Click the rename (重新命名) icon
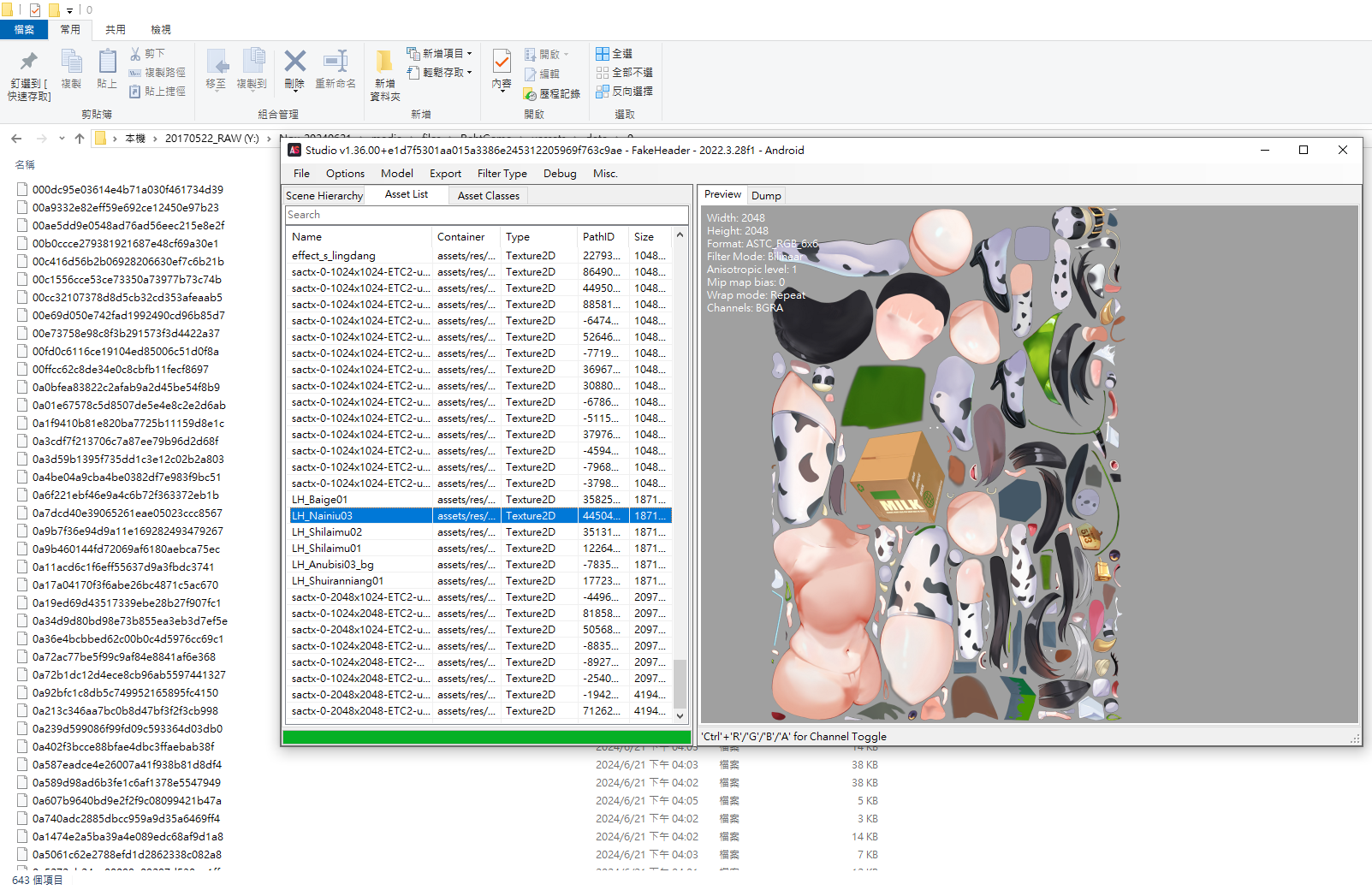This screenshot has width=1372, height=890. [336, 61]
